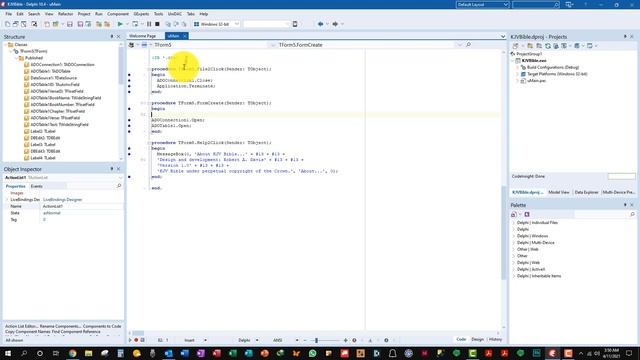Expand the Build Configurations (Debug) node
This screenshot has height=360, width=640.
[518, 67]
